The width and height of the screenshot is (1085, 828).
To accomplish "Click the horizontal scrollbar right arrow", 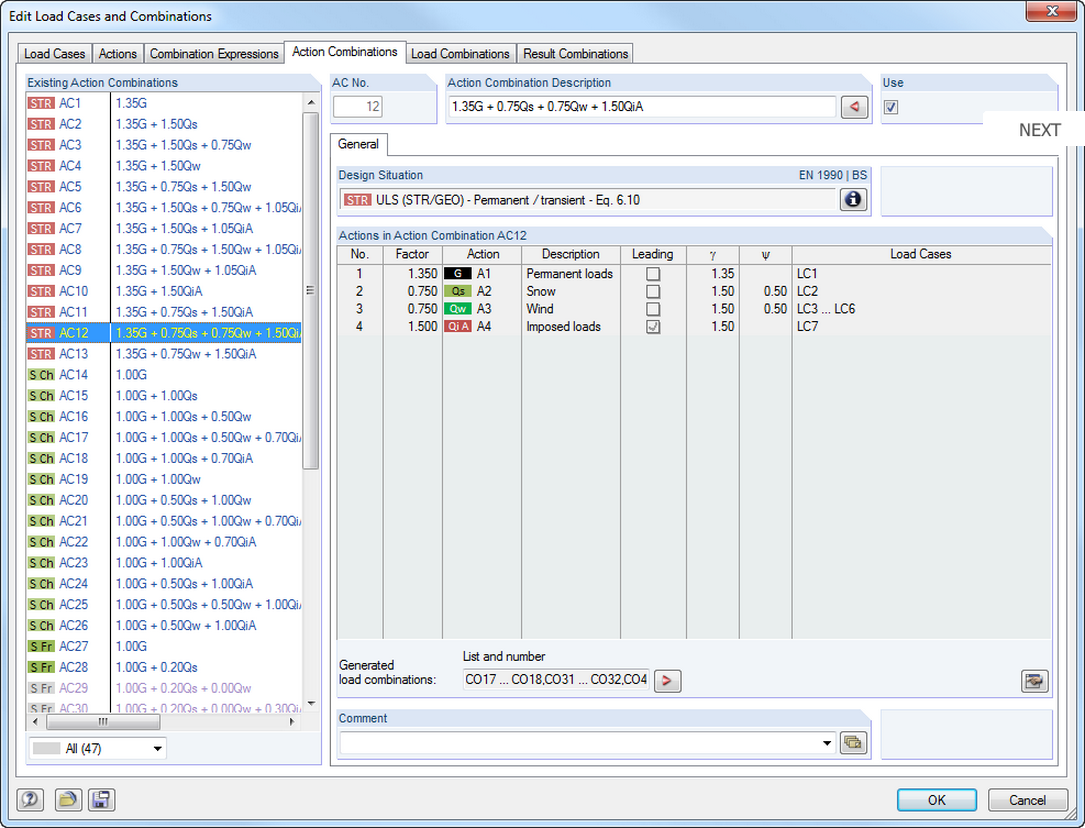I will click(292, 721).
